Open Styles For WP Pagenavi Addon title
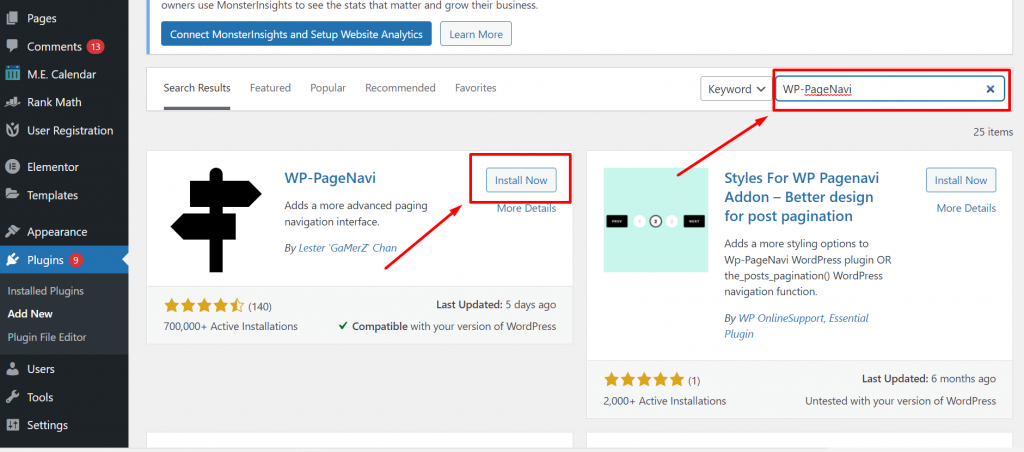1024x452 pixels. click(802, 197)
